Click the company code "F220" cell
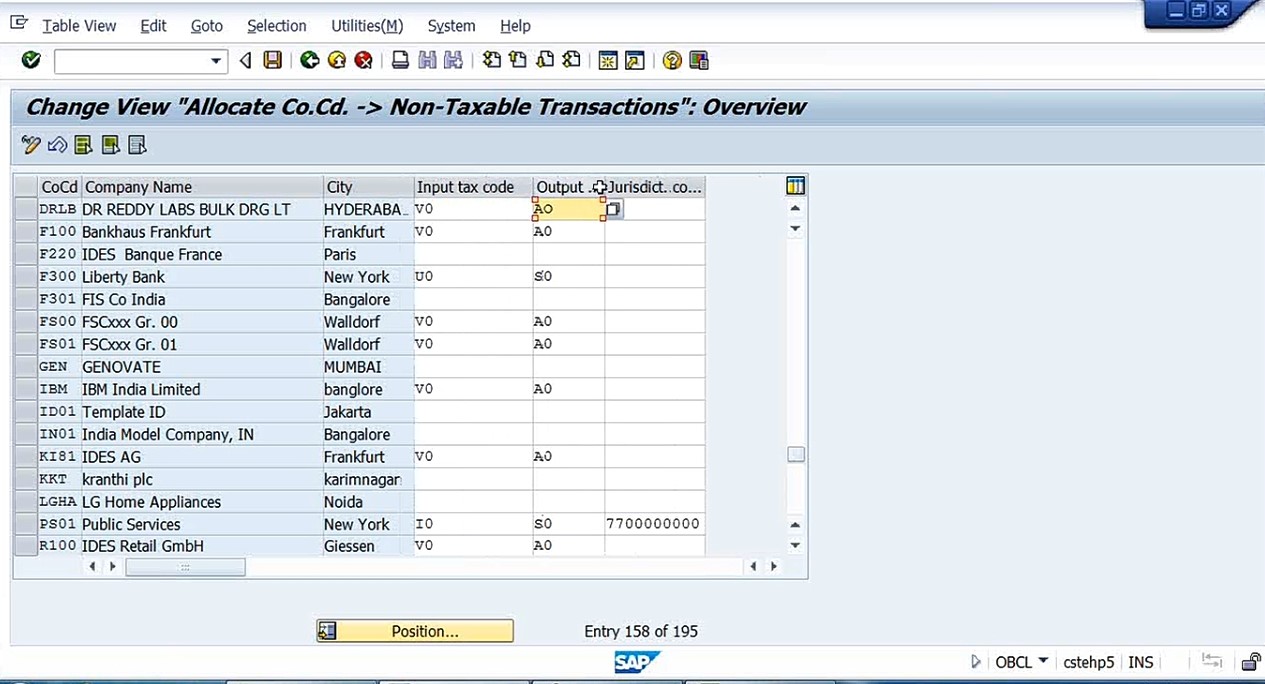The image size is (1265, 684). [58, 254]
